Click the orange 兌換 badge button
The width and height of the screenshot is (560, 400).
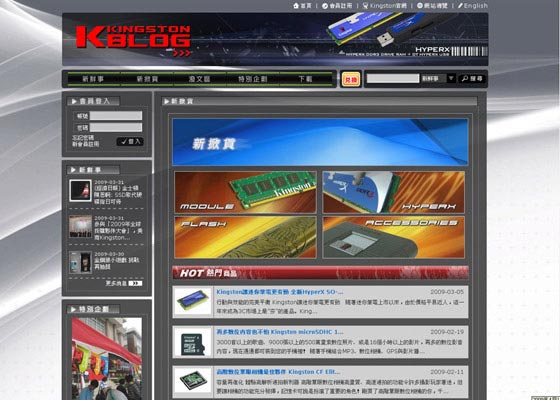click(351, 79)
